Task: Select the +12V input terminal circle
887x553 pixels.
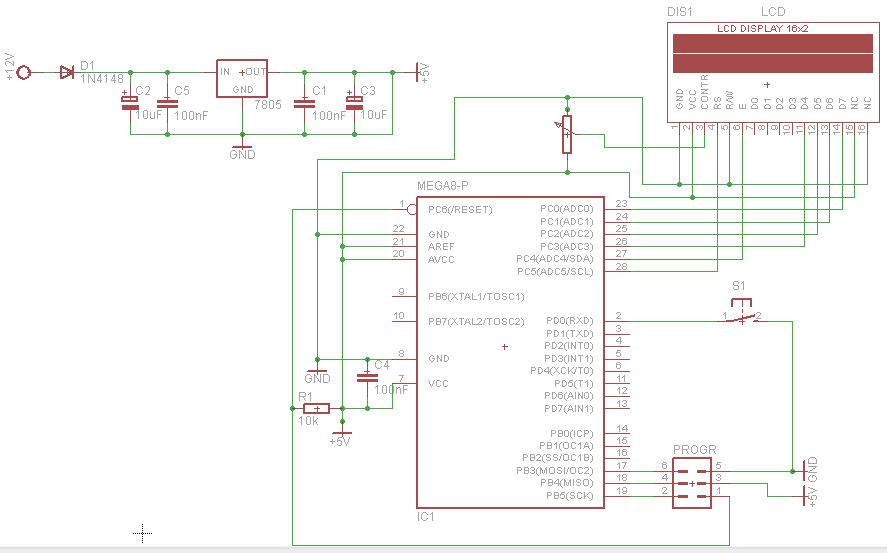Action: tap(24, 72)
